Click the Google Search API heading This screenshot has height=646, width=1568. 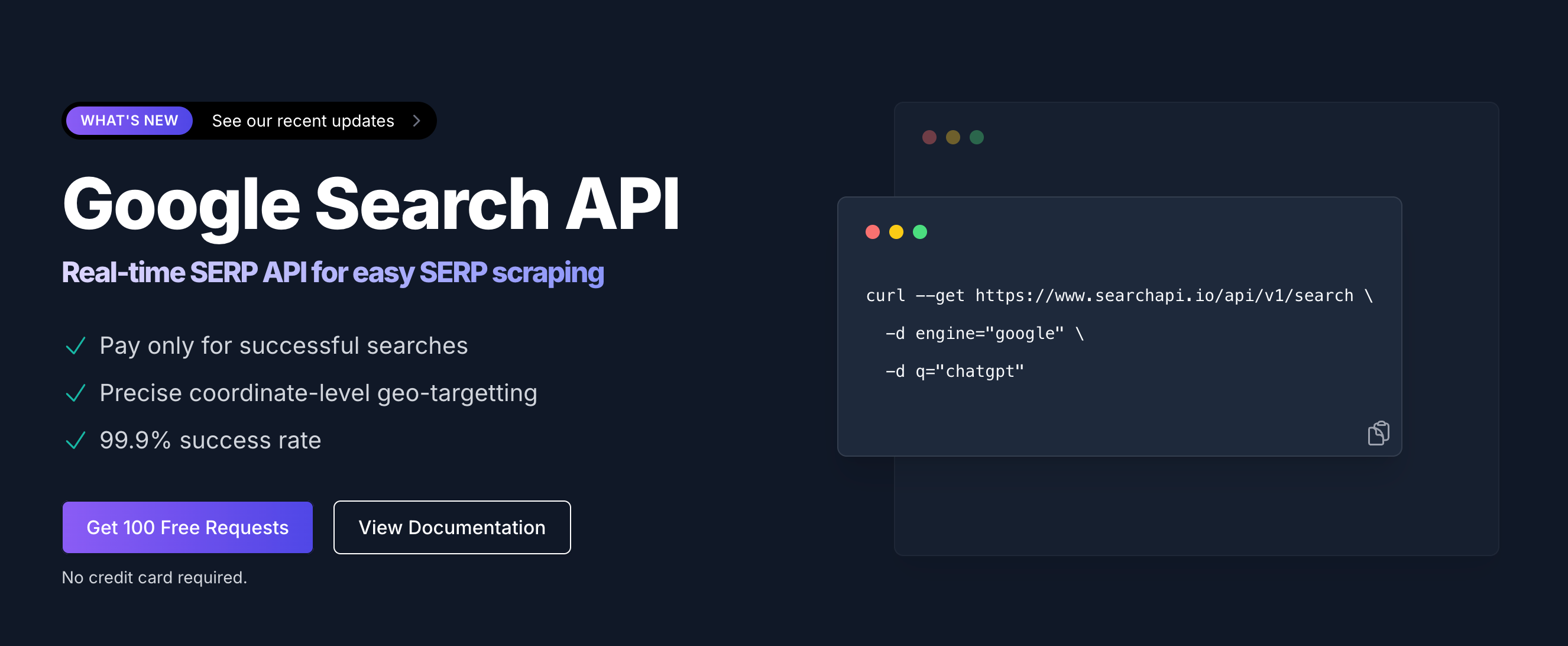(371, 204)
